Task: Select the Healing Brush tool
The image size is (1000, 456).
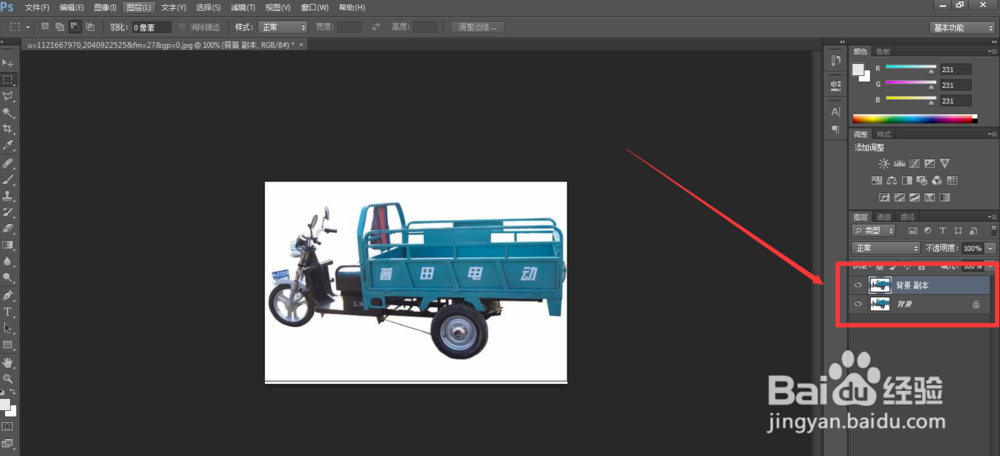Action: (8, 163)
